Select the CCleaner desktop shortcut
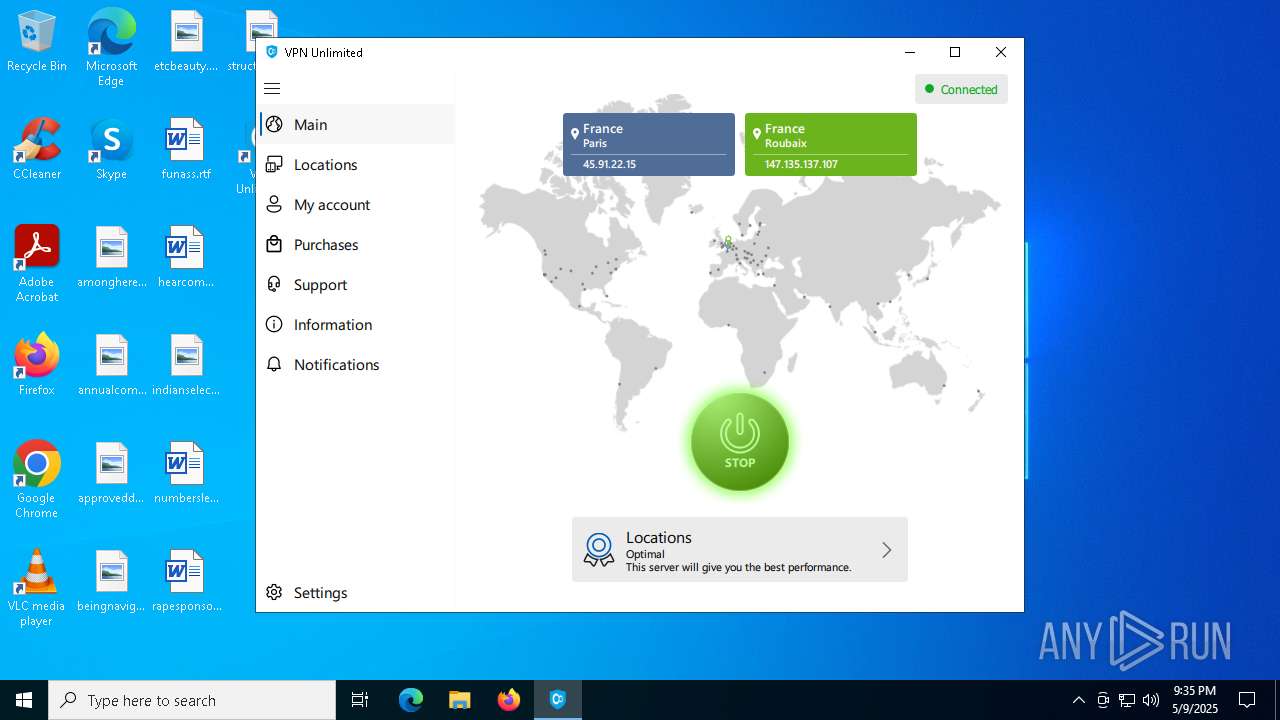 [x=37, y=149]
